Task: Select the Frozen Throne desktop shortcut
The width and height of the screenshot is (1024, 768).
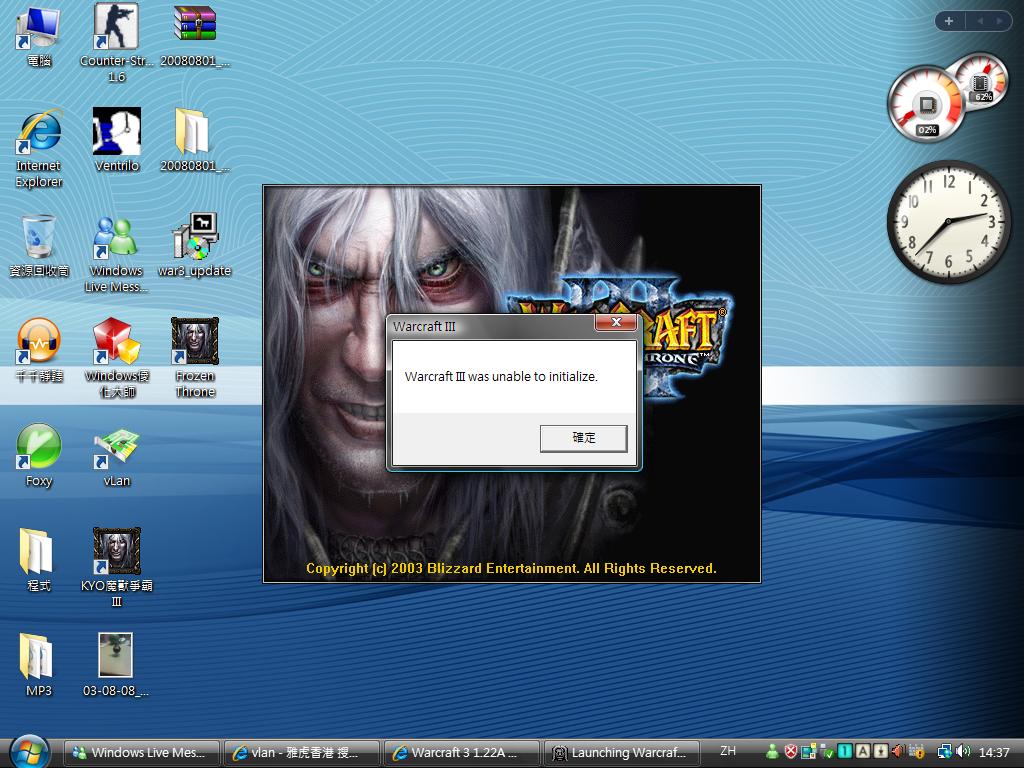Action: [195, 343]
